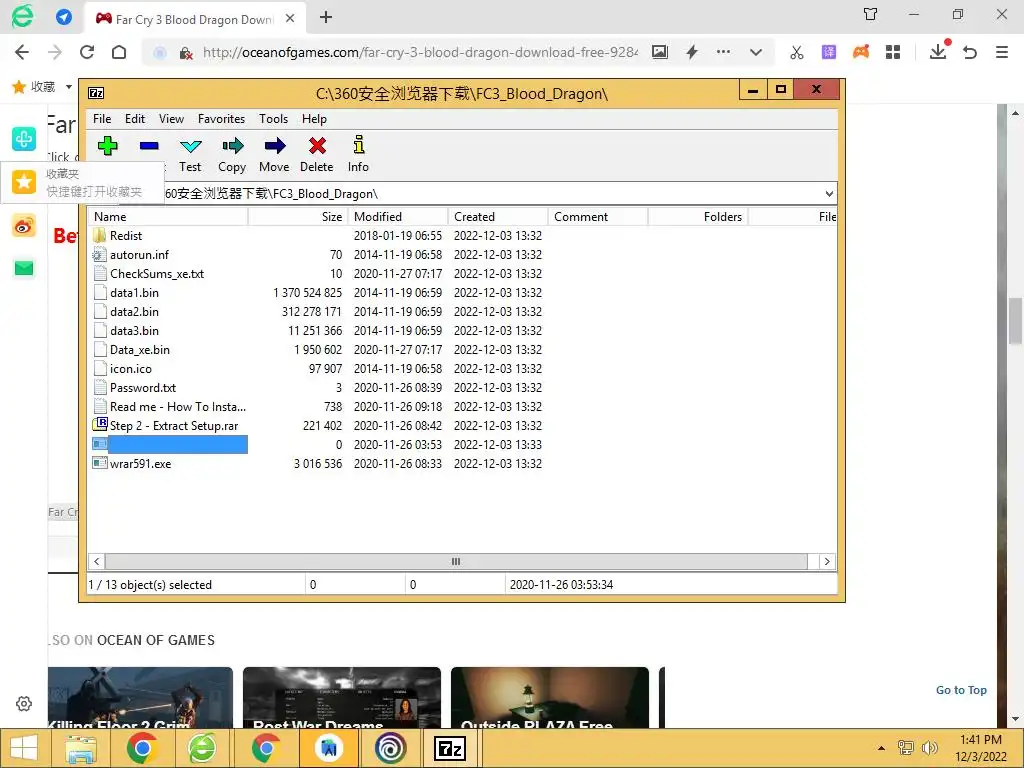The width and height of the screenshot is (1024, 768).
Task: Open File Explorer from taskbar
Action: (x=80, y=748)
